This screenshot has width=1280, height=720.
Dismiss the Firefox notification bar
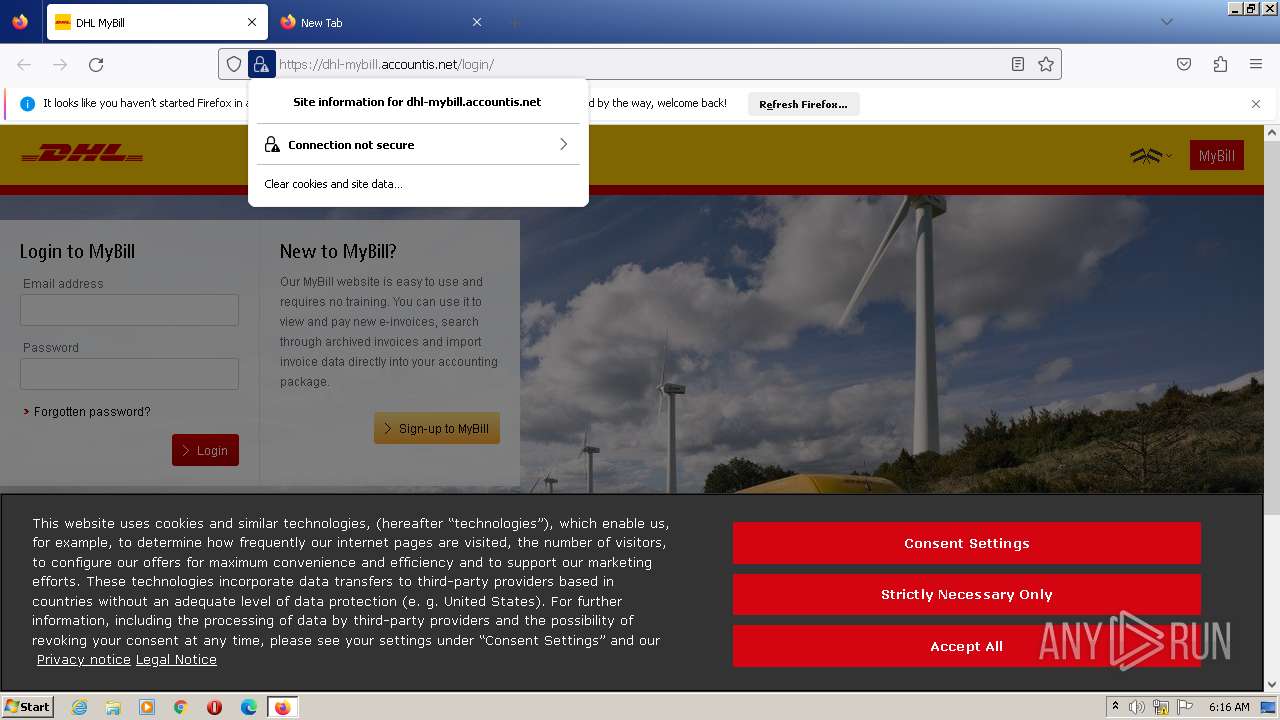(x=1256, y=104)
